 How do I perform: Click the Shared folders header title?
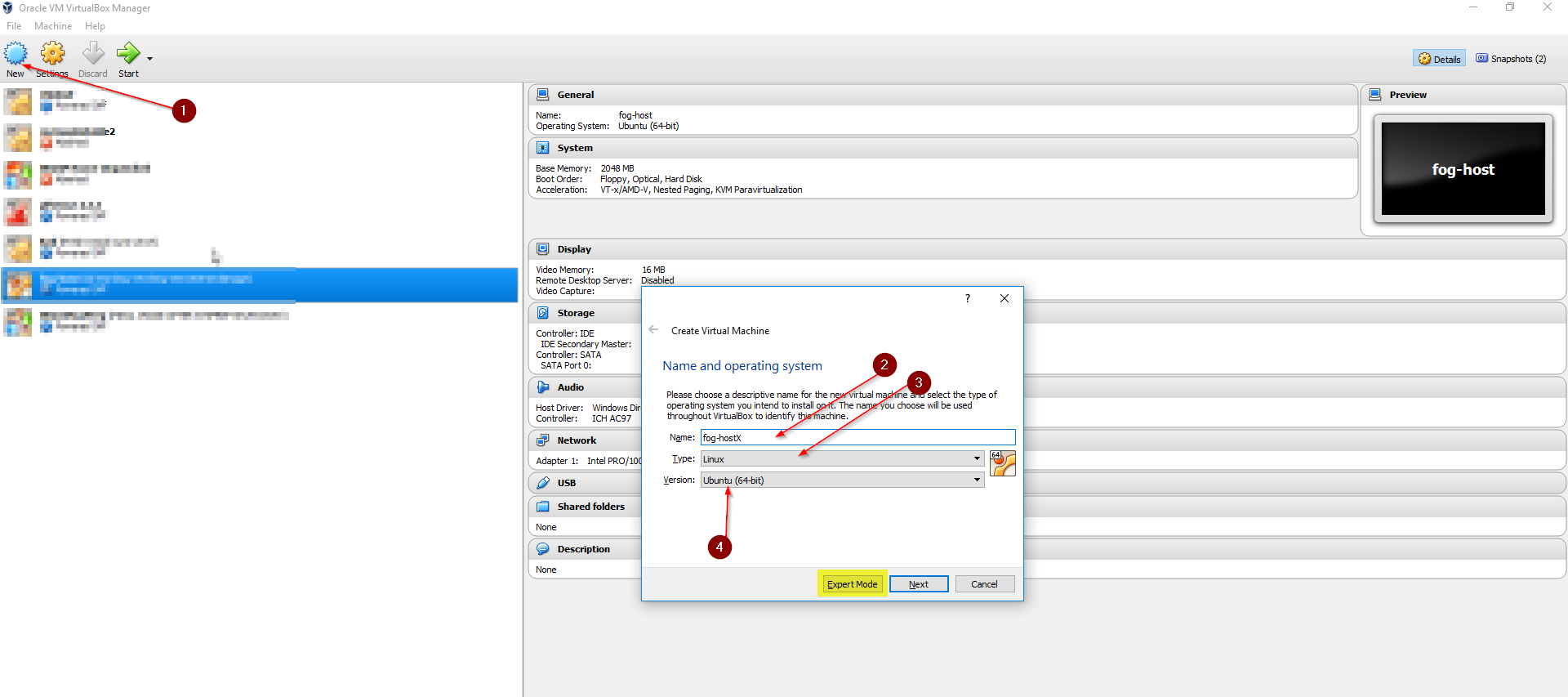(x=591, y=507)
